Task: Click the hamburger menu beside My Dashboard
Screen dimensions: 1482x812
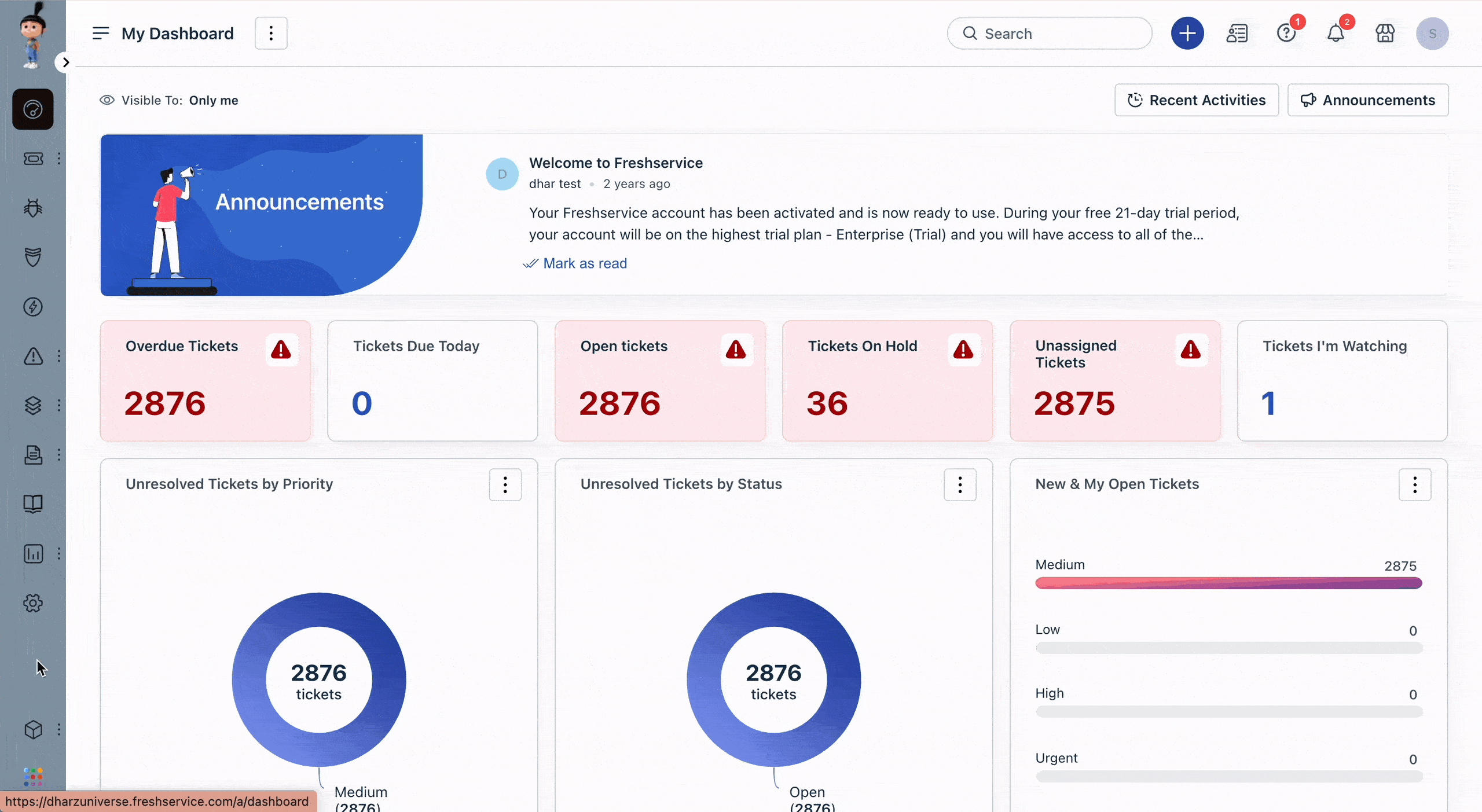Action: 101,34
